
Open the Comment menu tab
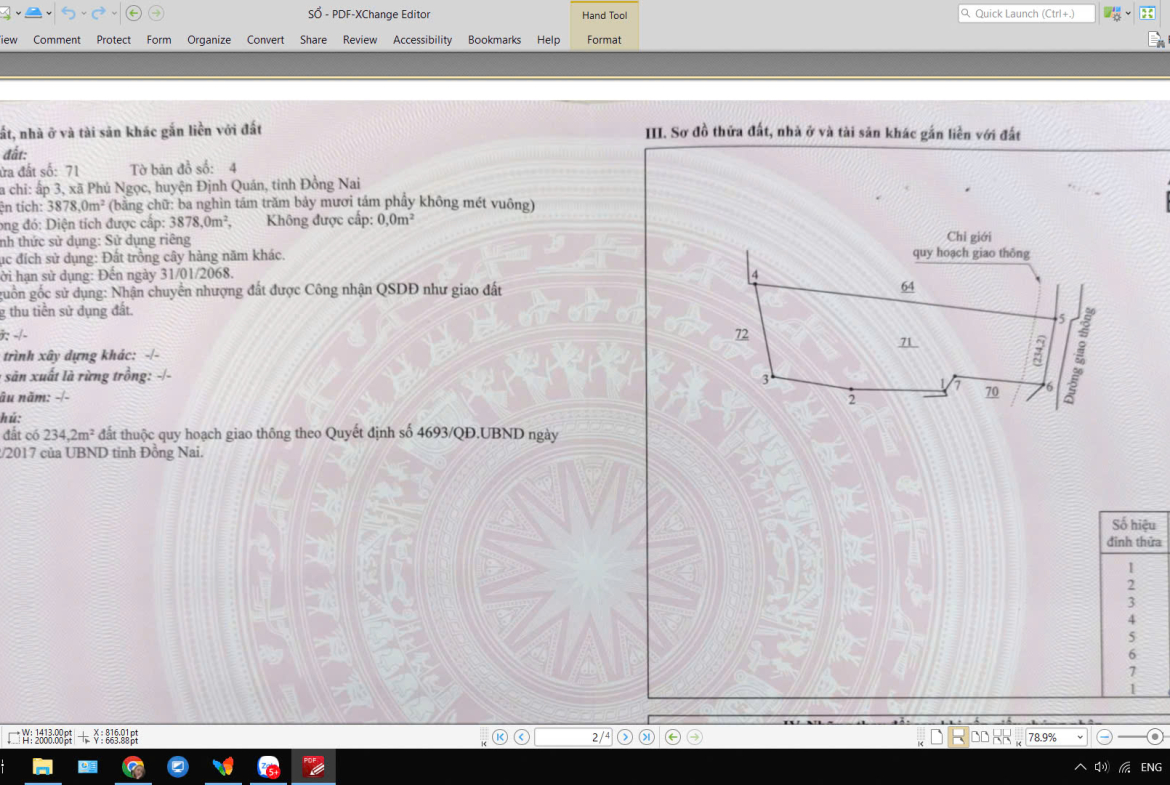tap(57, 40)
